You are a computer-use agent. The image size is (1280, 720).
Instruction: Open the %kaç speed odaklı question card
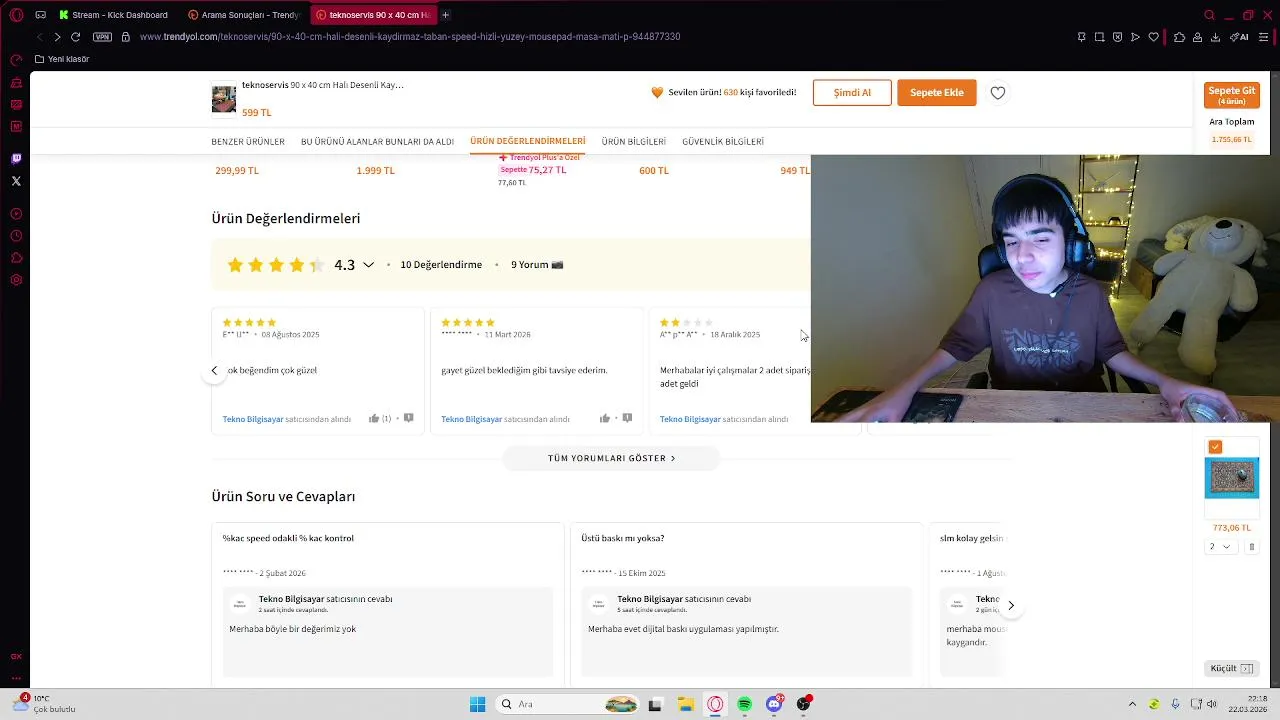387,604
